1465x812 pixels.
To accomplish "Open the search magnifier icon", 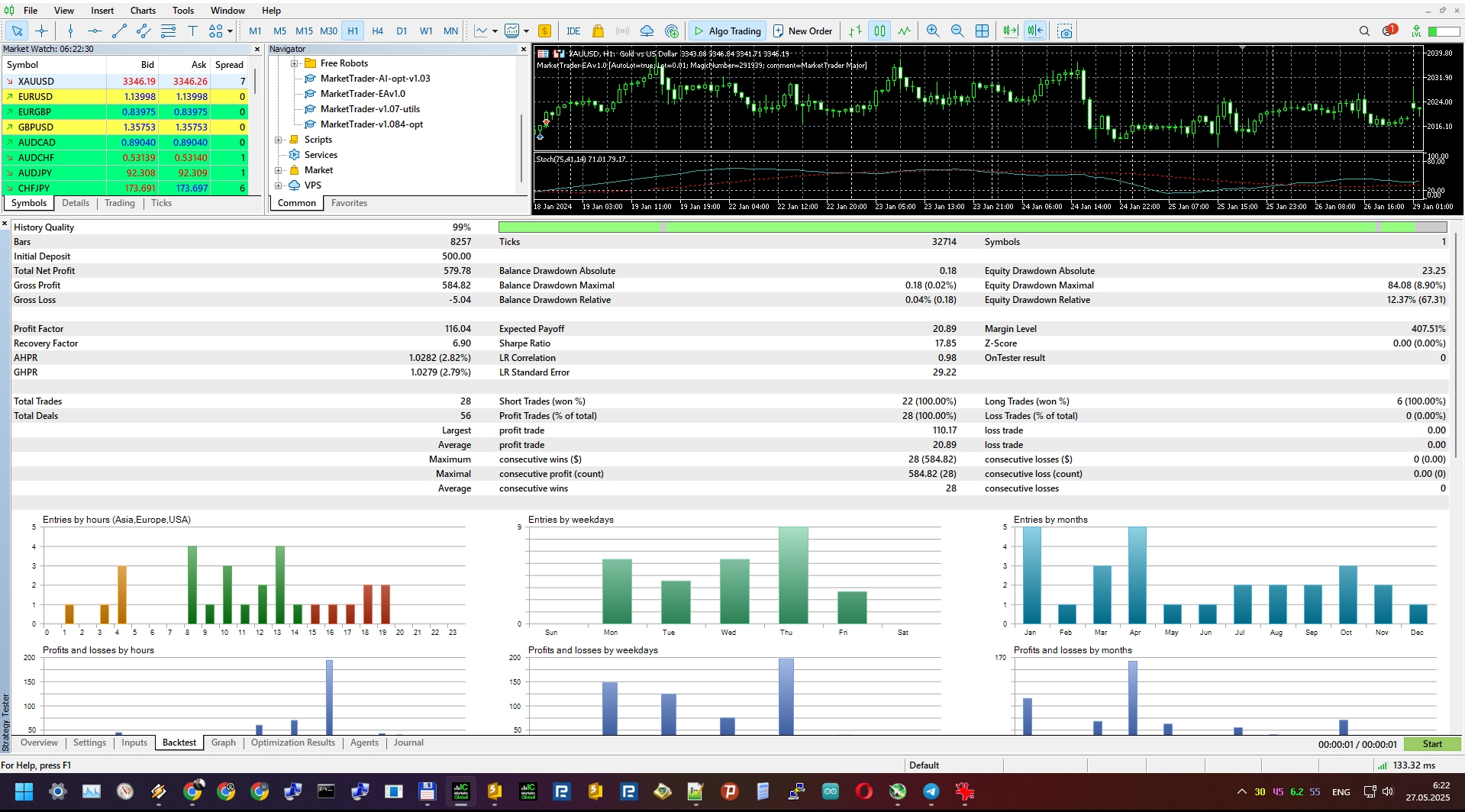I will point(1363,31).
